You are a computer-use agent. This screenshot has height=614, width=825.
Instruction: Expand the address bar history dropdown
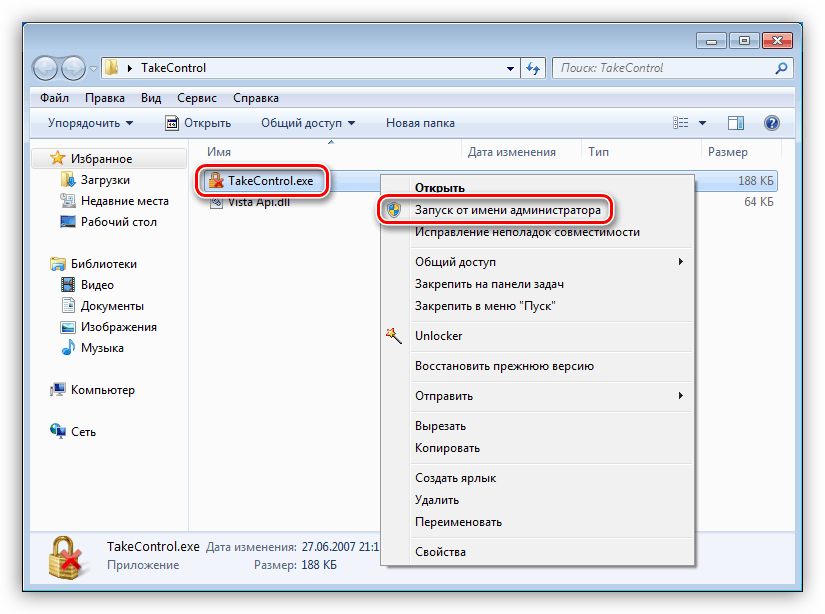coord(510,68)
